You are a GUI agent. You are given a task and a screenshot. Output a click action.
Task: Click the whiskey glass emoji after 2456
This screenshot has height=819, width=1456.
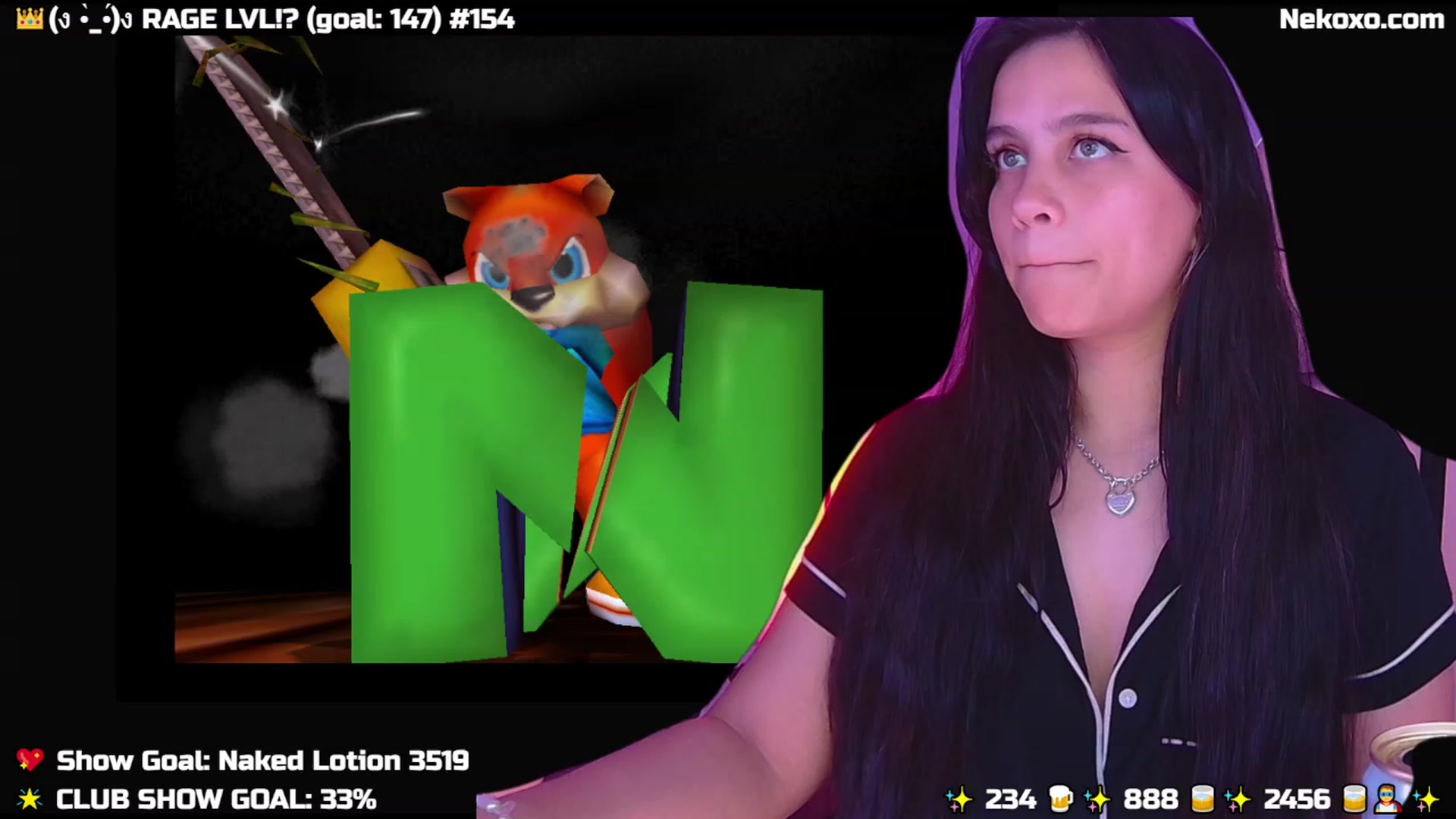[x=1355, y=799]
